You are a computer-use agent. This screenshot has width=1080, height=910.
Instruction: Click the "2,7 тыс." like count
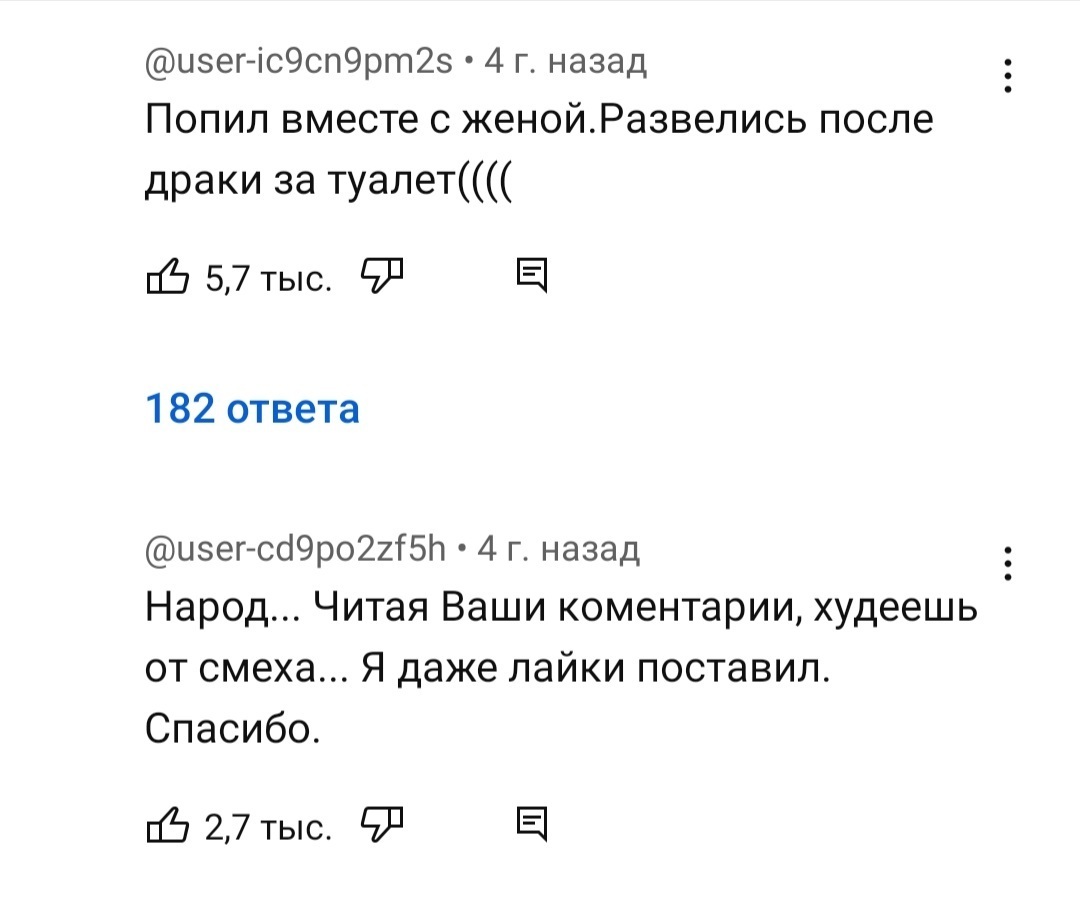pyautogui.click(x=267, y=827)
